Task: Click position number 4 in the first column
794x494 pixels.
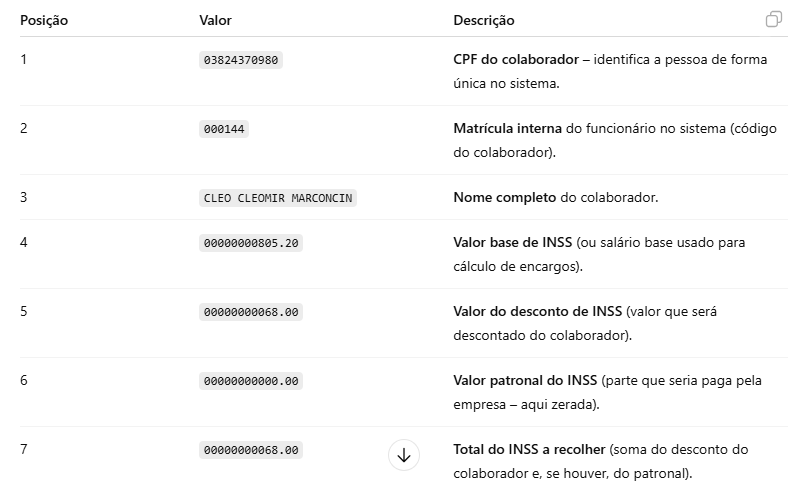Action: [x=24, y=243]
